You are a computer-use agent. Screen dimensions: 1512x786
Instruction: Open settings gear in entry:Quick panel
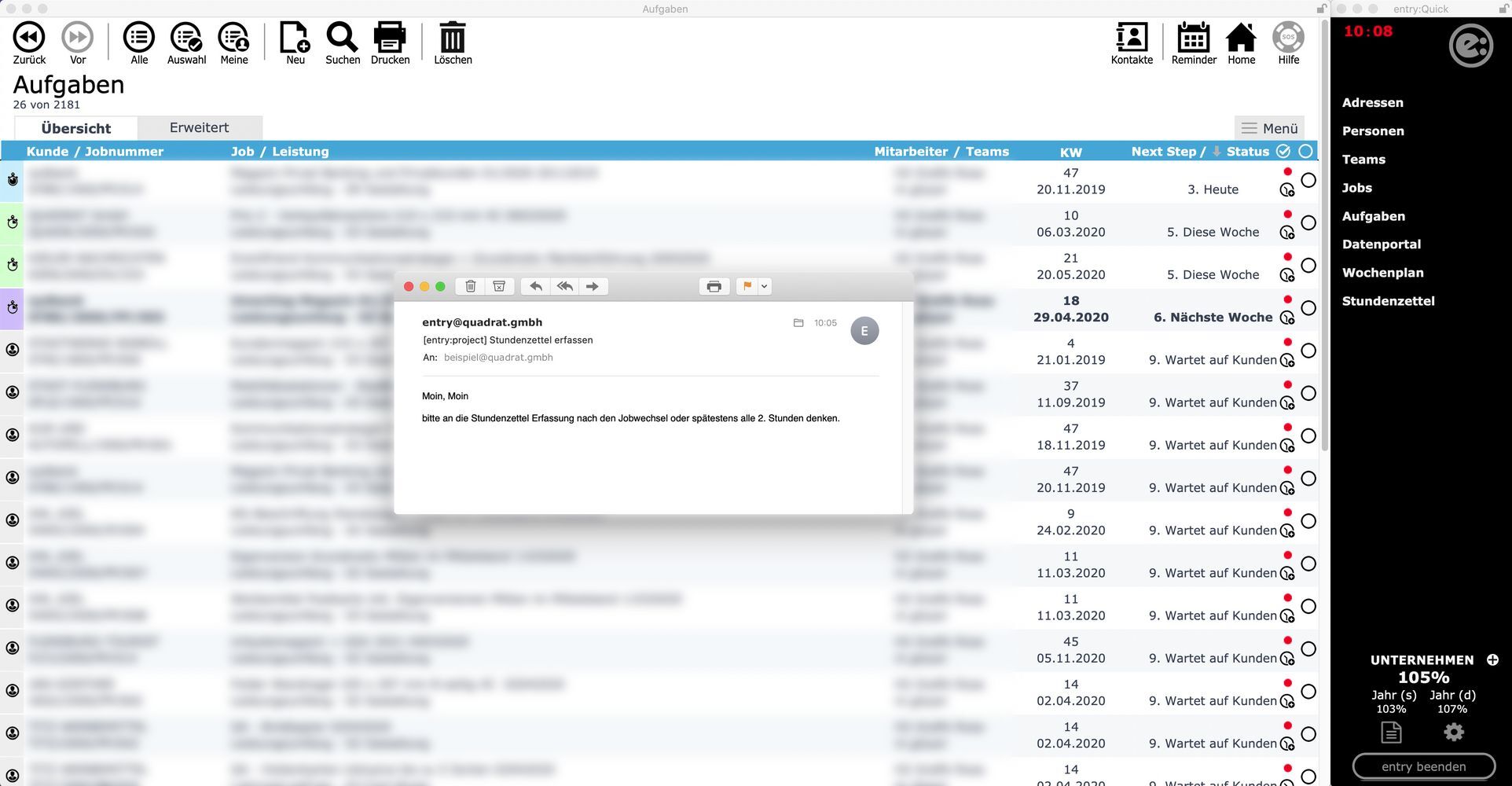click(1454, 733)
